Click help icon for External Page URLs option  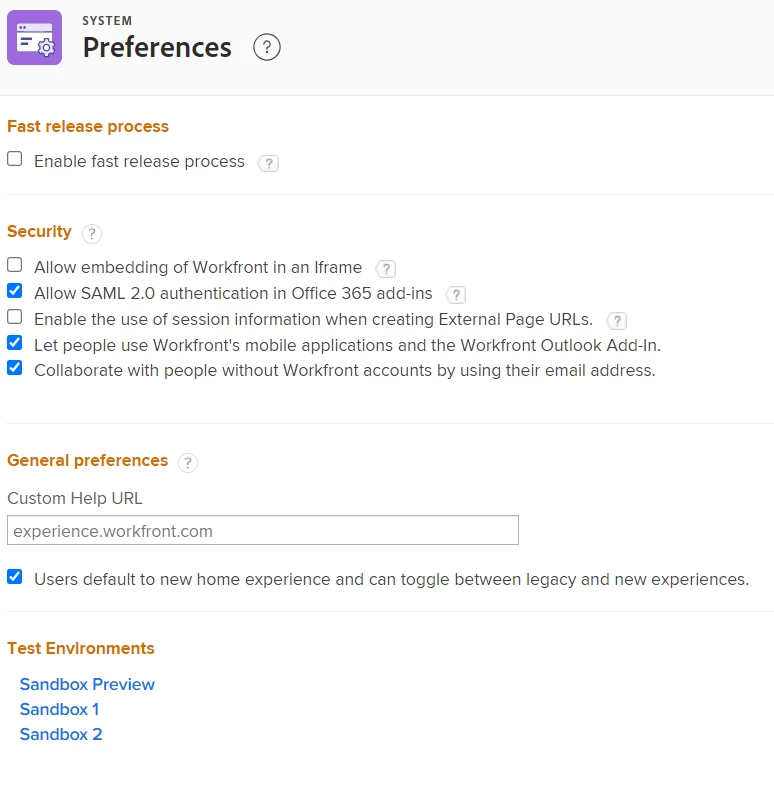pos(618,321)
